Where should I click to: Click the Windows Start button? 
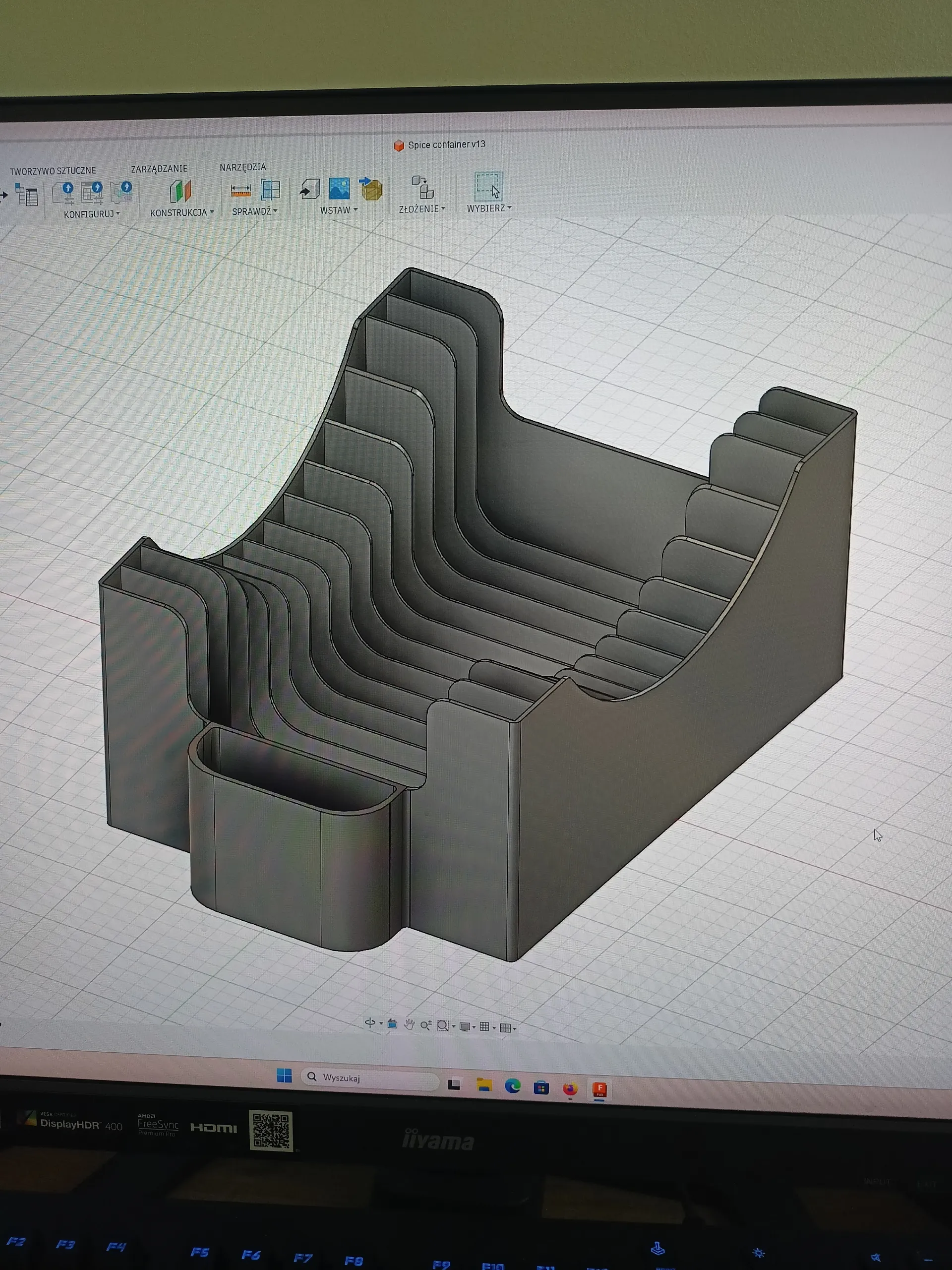(284, 1076)
